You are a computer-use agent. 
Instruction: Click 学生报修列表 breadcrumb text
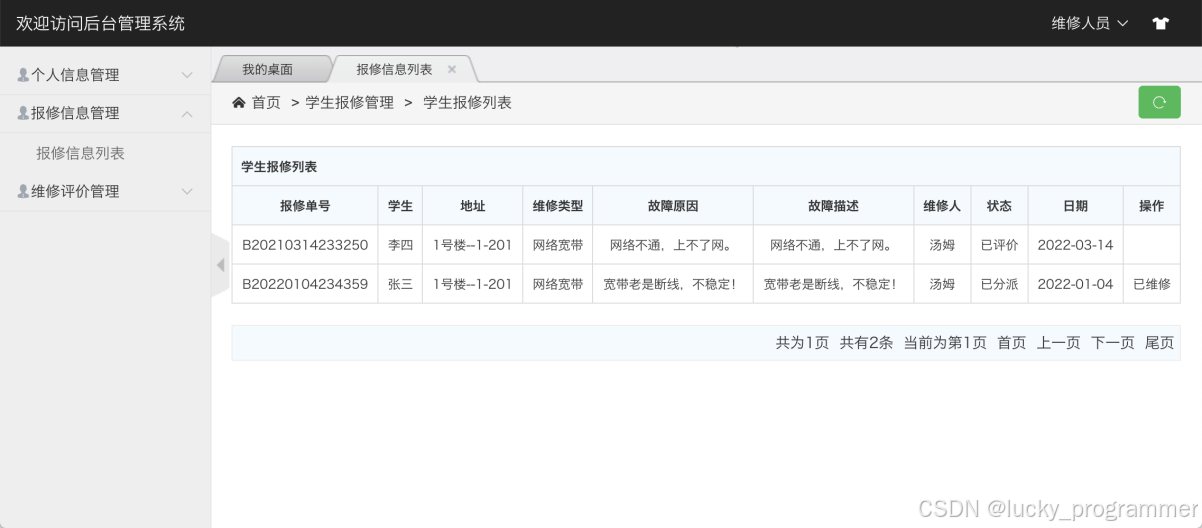click(467, 102)
